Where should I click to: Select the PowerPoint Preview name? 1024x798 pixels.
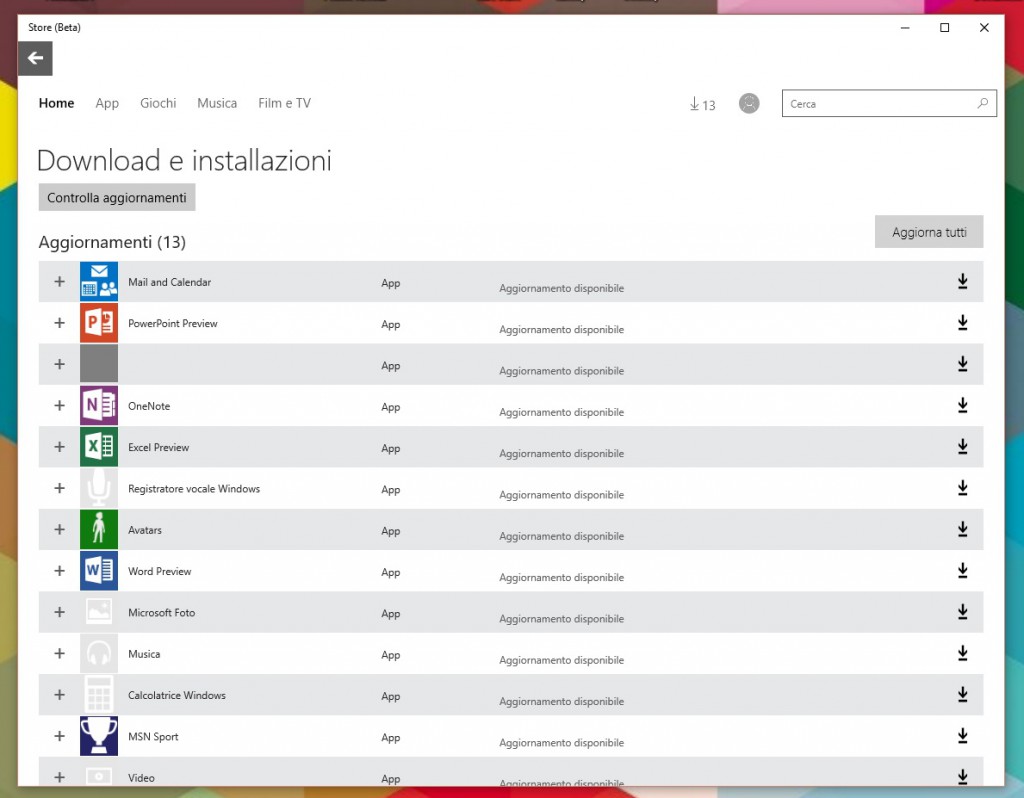172,323
